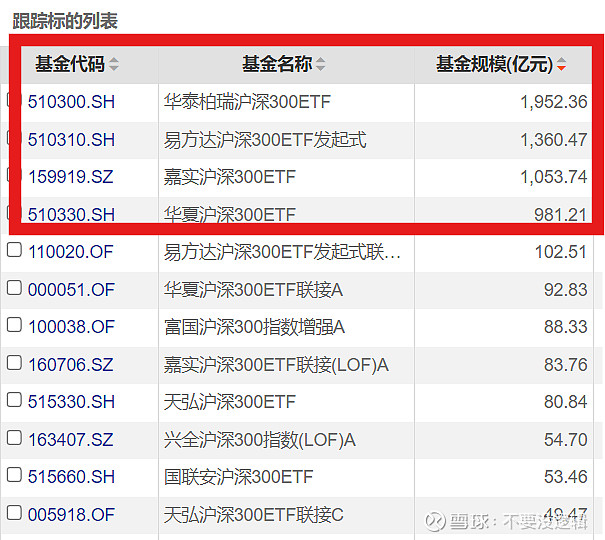Click the 跟踪标的列表 heading

click(x=65, y=21)
